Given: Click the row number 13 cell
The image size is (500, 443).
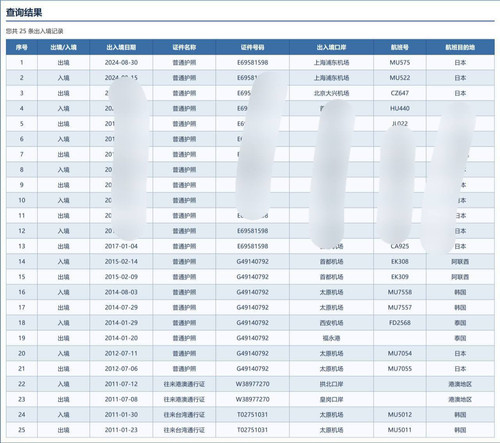Looking at the screenshot, I should click(22, 246).
